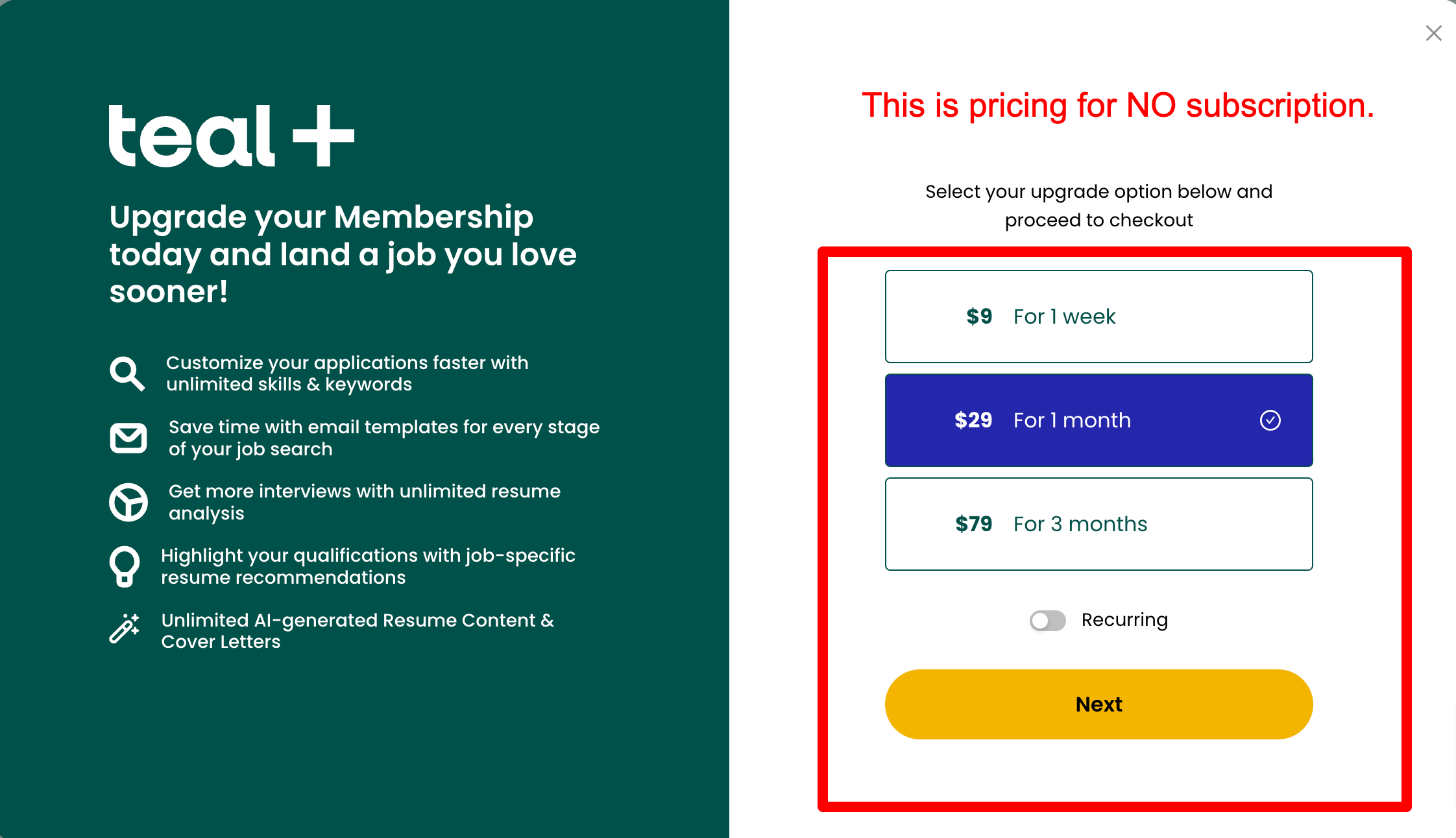Click the lightbulb recommendations icon
Screen dimensions: 1456x838
coord(125,566)
